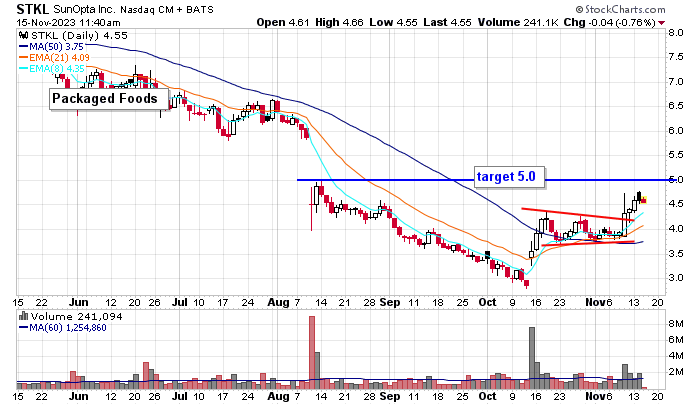
Task: Click the STKL (Daily) 4.55 legend
Action: [x=79, y=35]
